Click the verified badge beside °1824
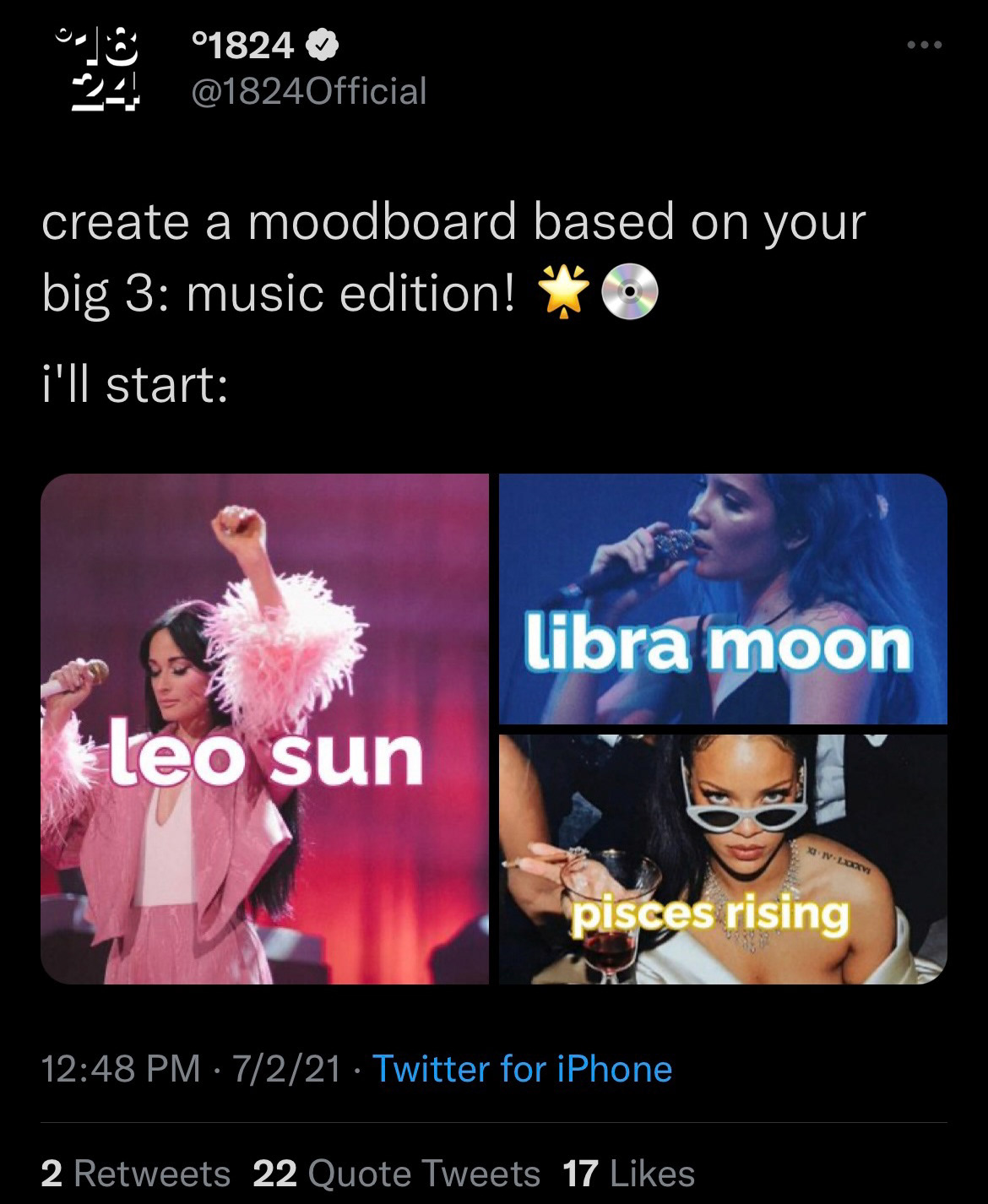 click(x=321, y=46)
